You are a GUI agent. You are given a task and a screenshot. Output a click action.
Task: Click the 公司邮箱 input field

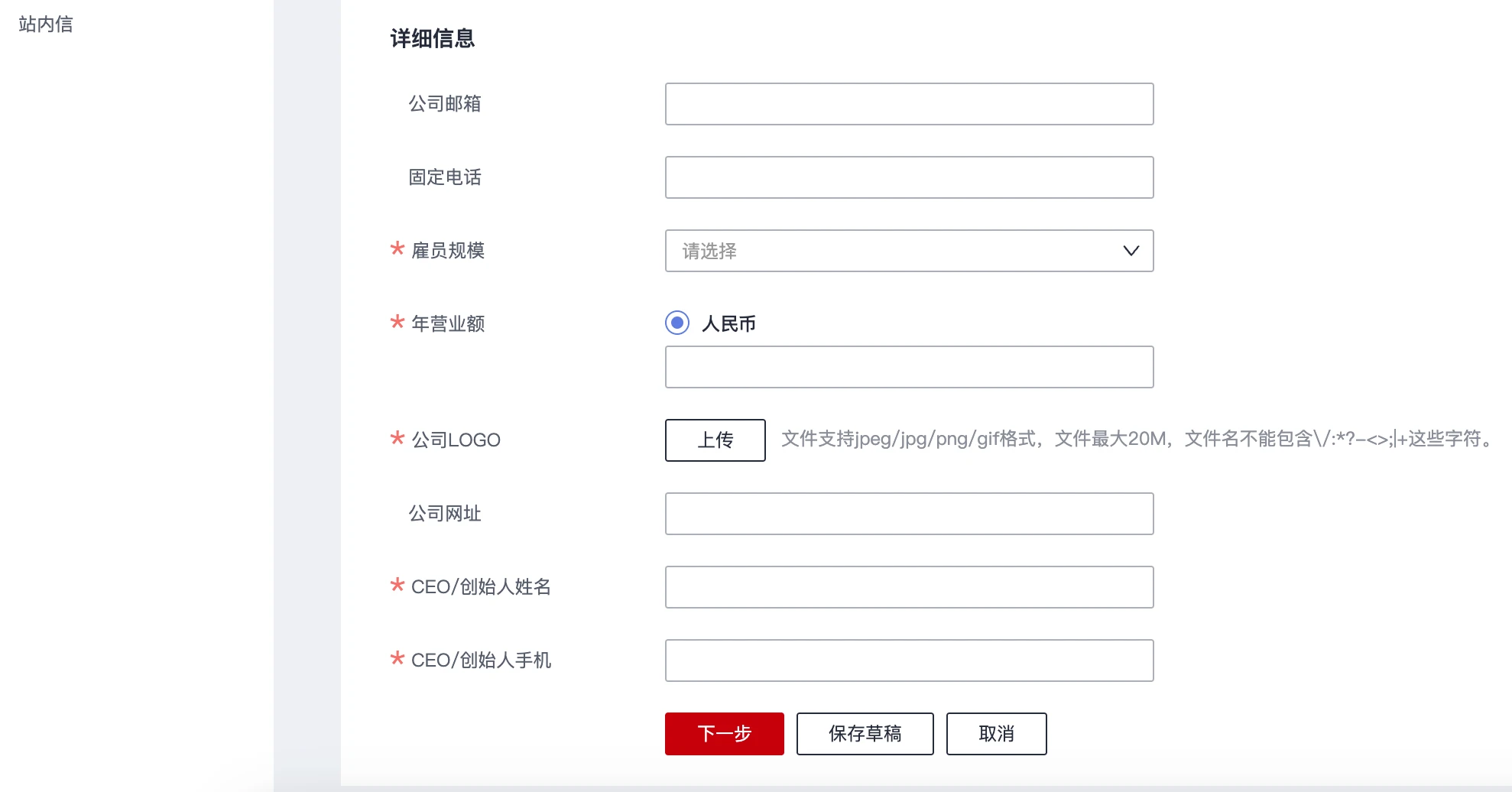(909, 104)
